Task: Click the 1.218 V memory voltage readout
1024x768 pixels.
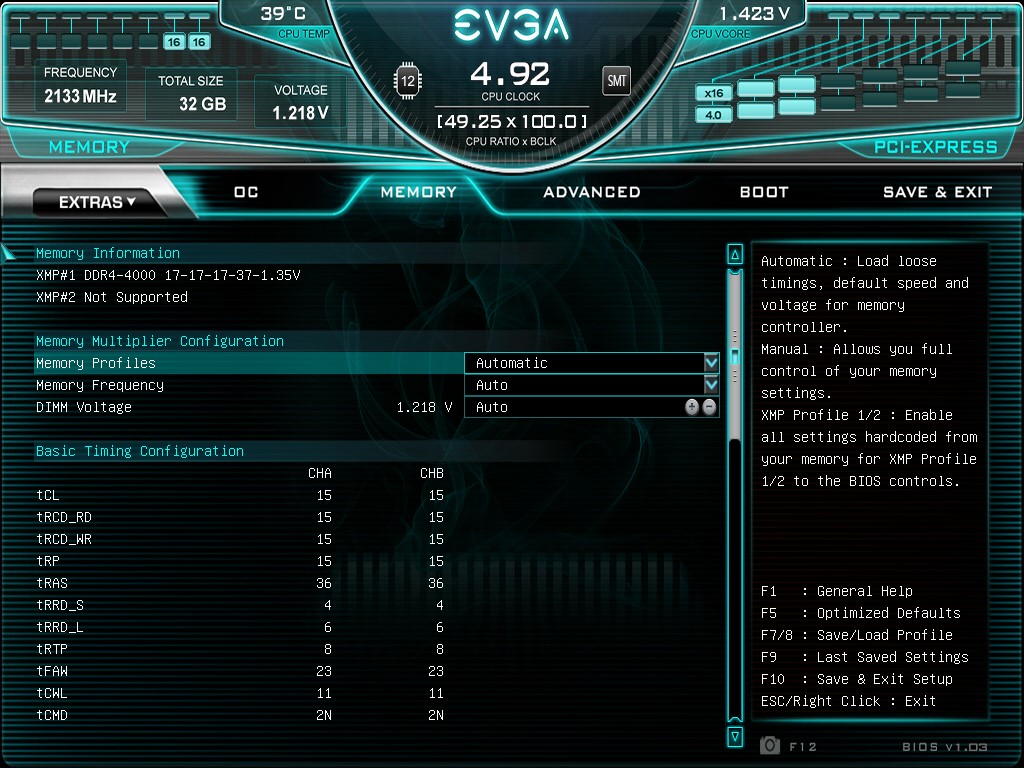Action: [x=300, y=113]
